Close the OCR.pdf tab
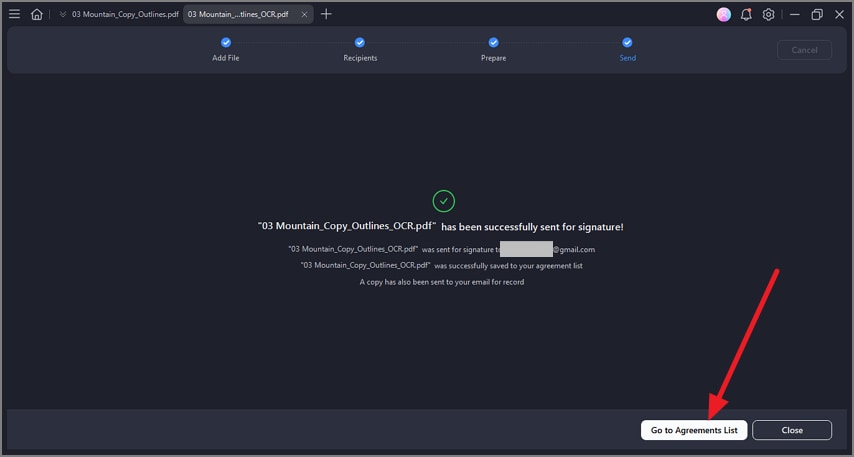 (304, 15)
